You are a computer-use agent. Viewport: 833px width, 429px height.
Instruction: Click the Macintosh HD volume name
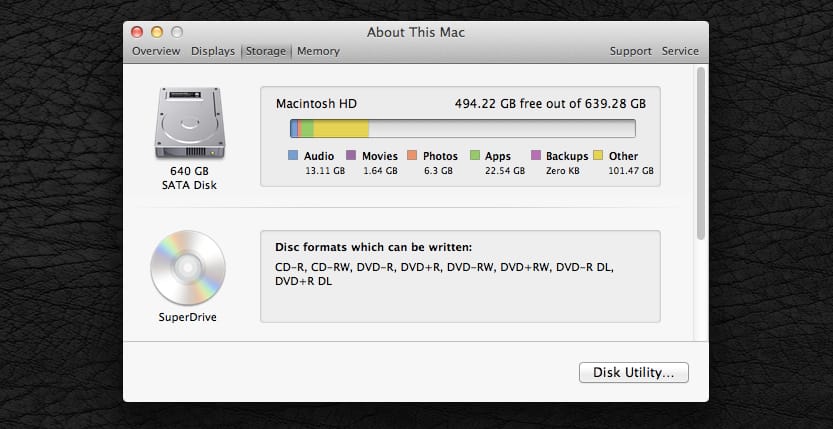coord(316,104)
